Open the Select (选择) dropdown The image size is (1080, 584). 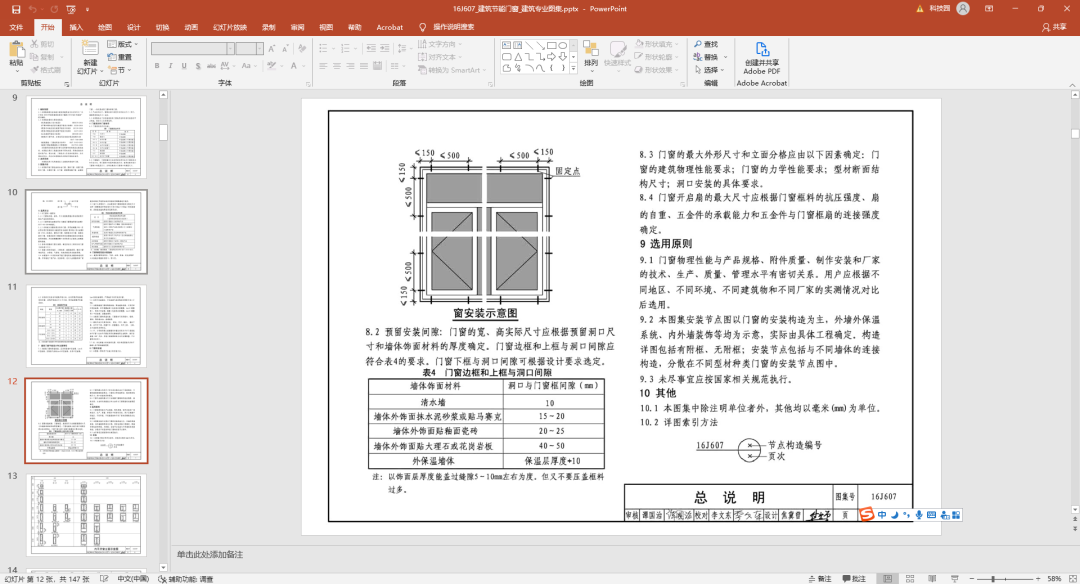(x=709, y=70)
